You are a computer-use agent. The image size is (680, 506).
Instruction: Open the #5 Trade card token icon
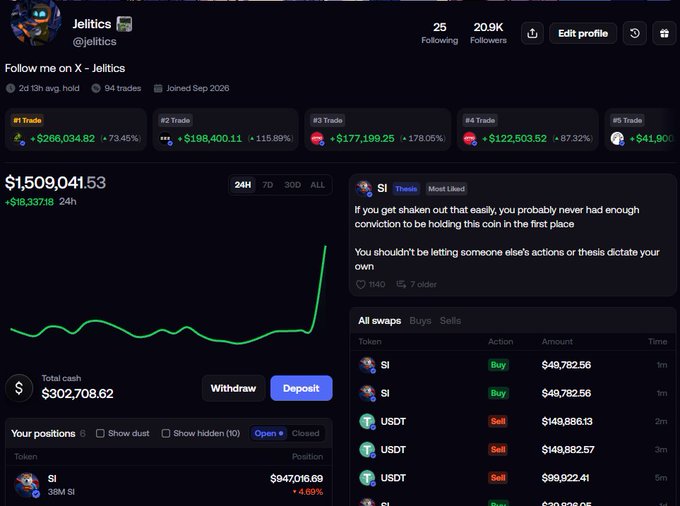pos(617,139)
